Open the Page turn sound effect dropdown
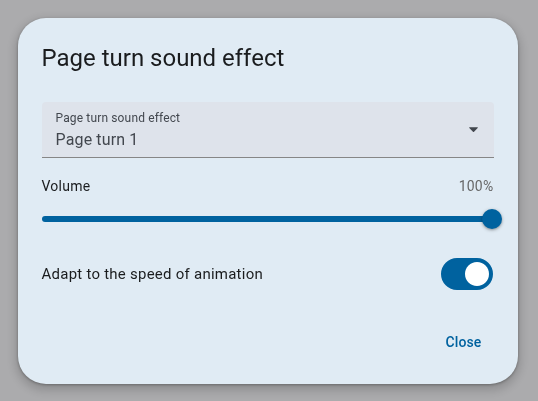Screen dimensions: 538x401 [x=268, y=130]
